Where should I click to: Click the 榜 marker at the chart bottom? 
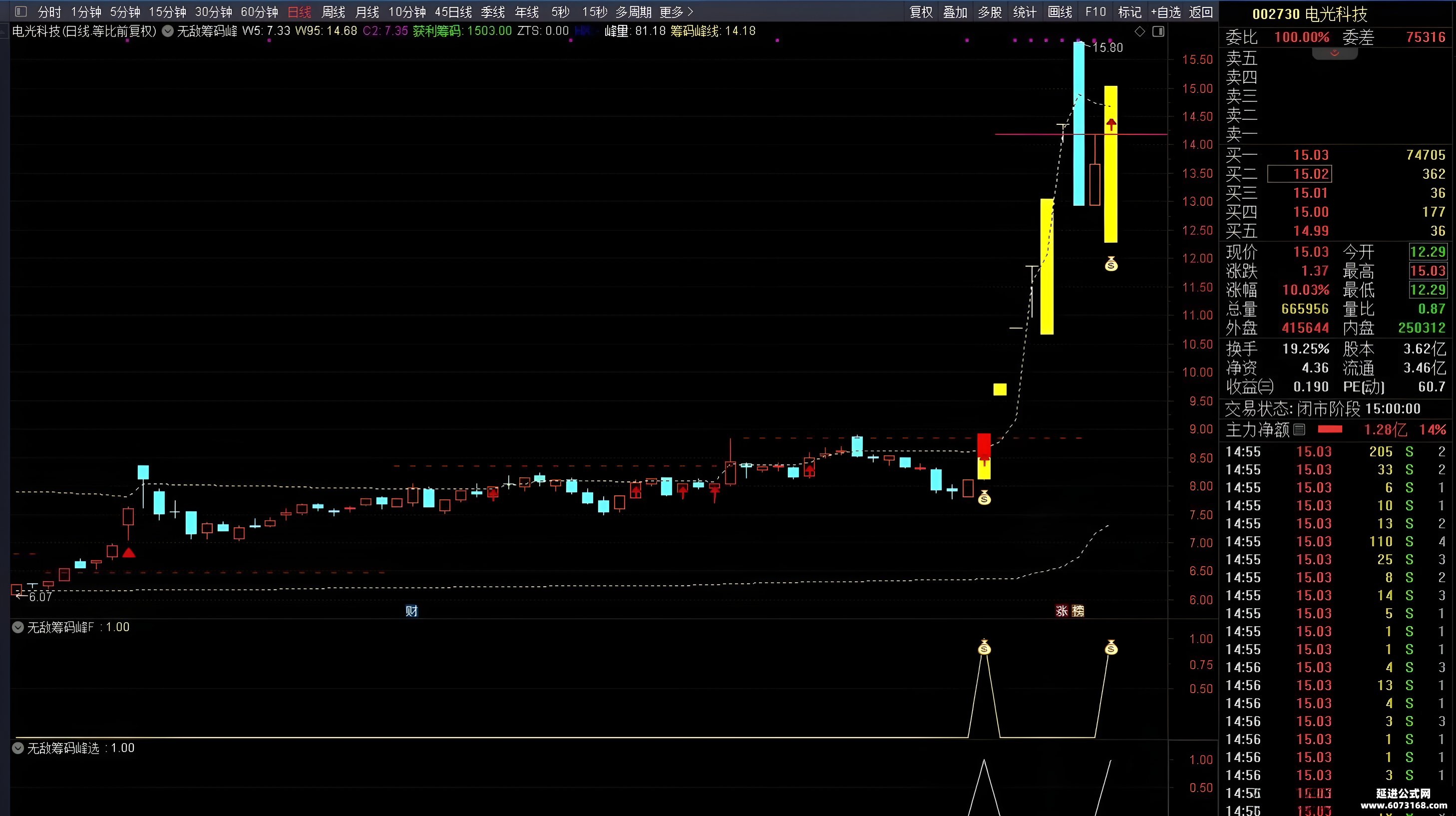click(x=1078, y=611)
